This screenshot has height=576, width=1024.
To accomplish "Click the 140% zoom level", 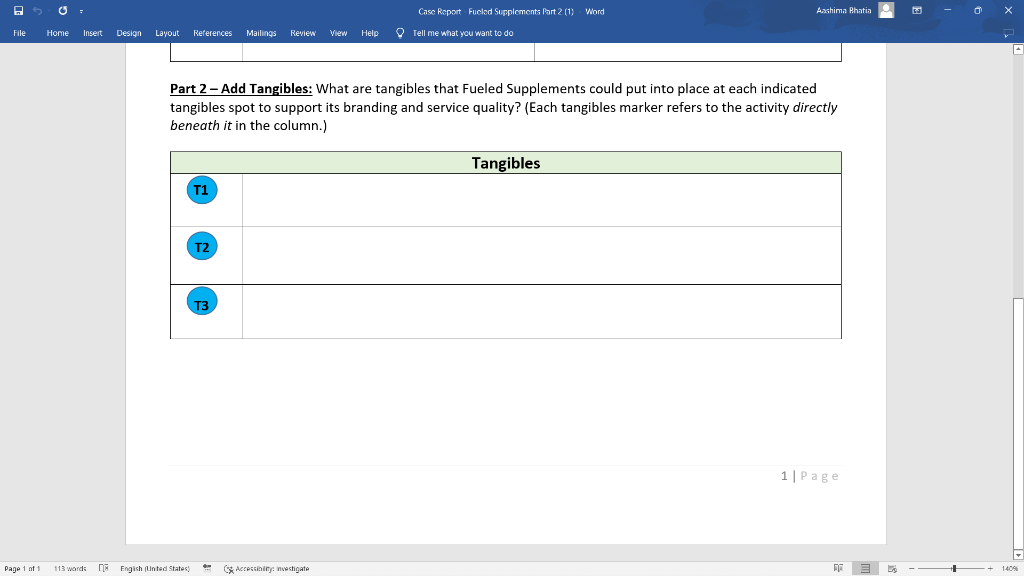I will point(1010,569).
